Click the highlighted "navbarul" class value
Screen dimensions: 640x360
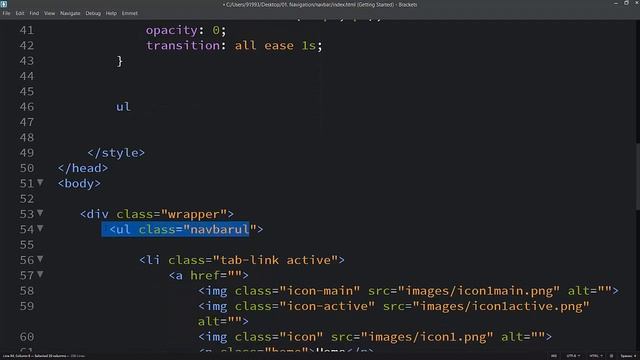(x=220, y=229)
